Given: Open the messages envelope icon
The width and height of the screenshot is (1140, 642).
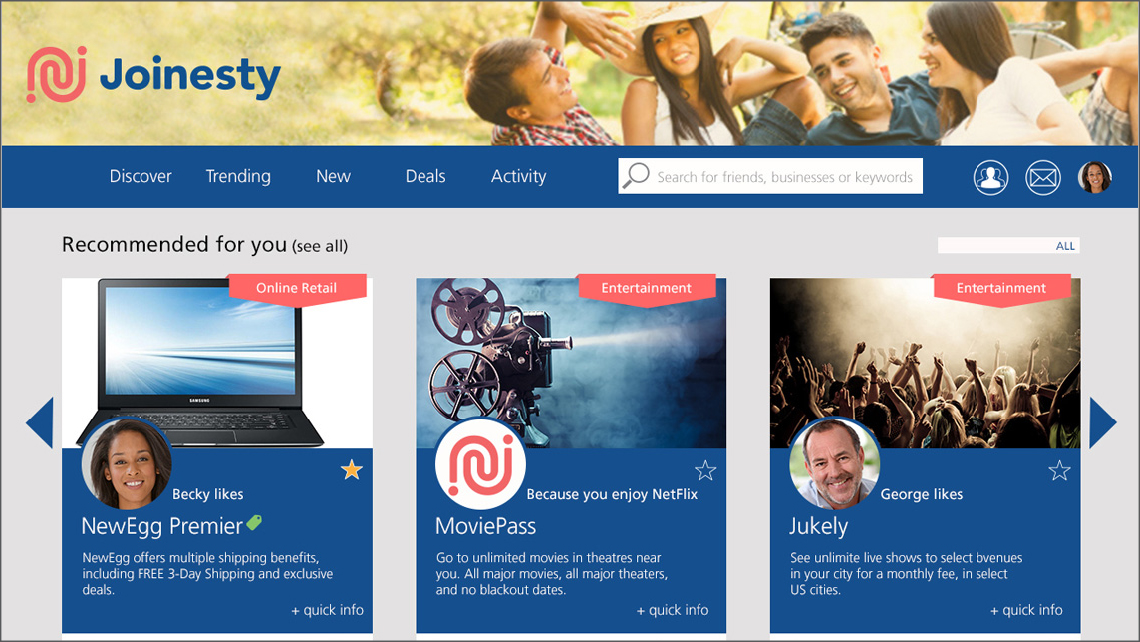Looking at the screenshot, I should click(x=1043, y=177).
